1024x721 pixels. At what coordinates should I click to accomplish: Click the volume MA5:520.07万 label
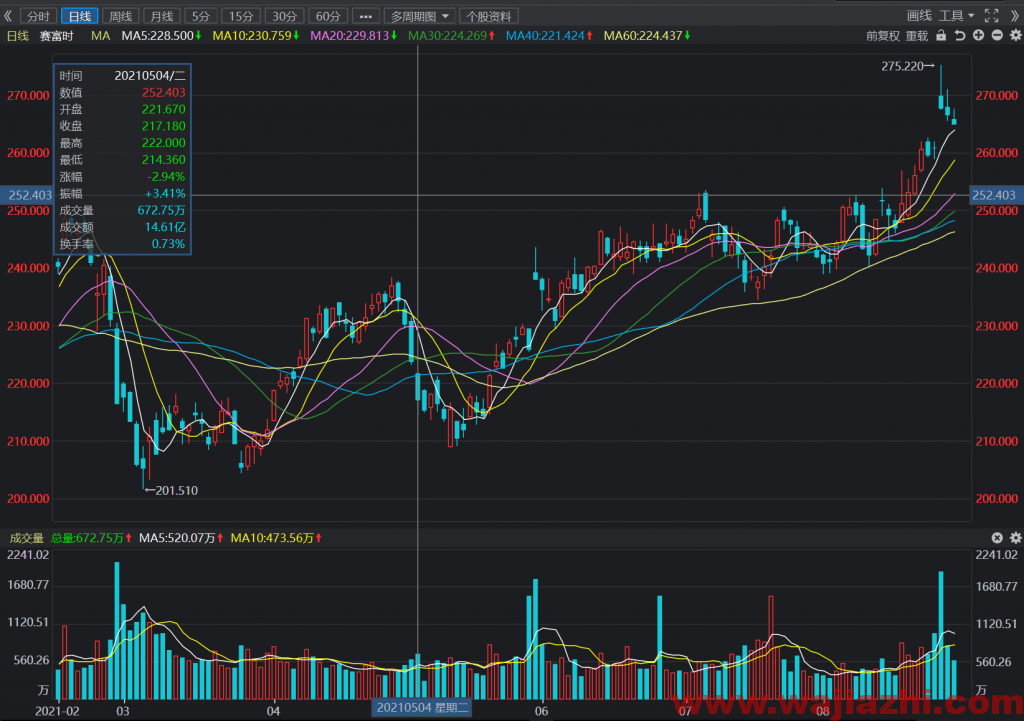coord(182,538)
